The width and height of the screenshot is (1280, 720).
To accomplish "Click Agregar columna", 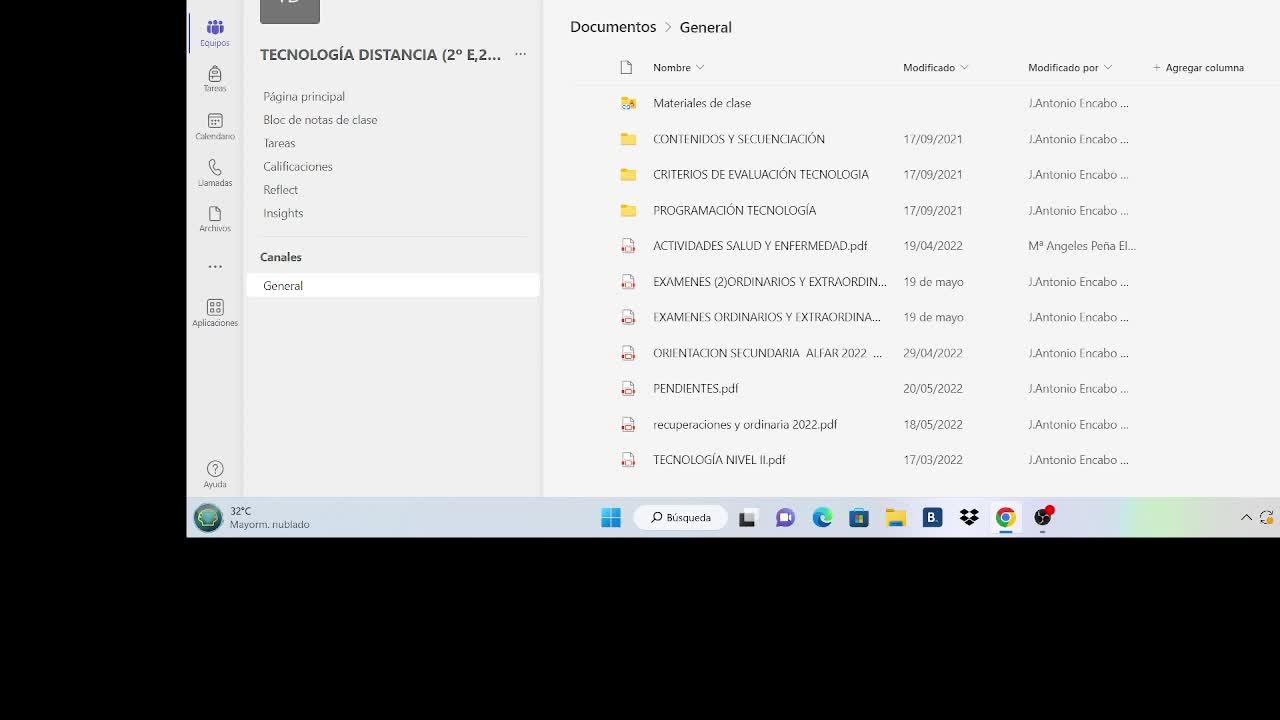I will point(1198,67).
